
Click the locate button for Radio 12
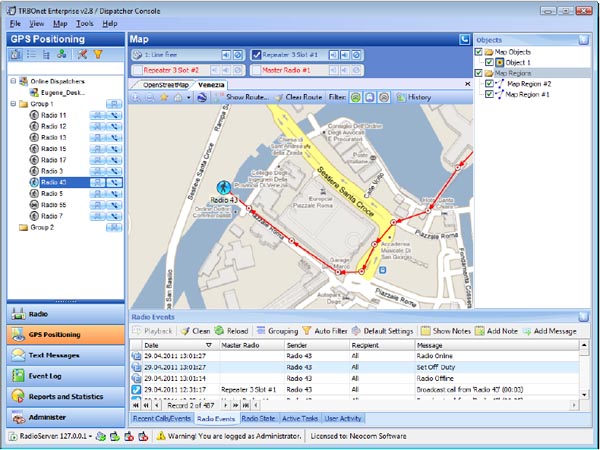coord(98,126)
